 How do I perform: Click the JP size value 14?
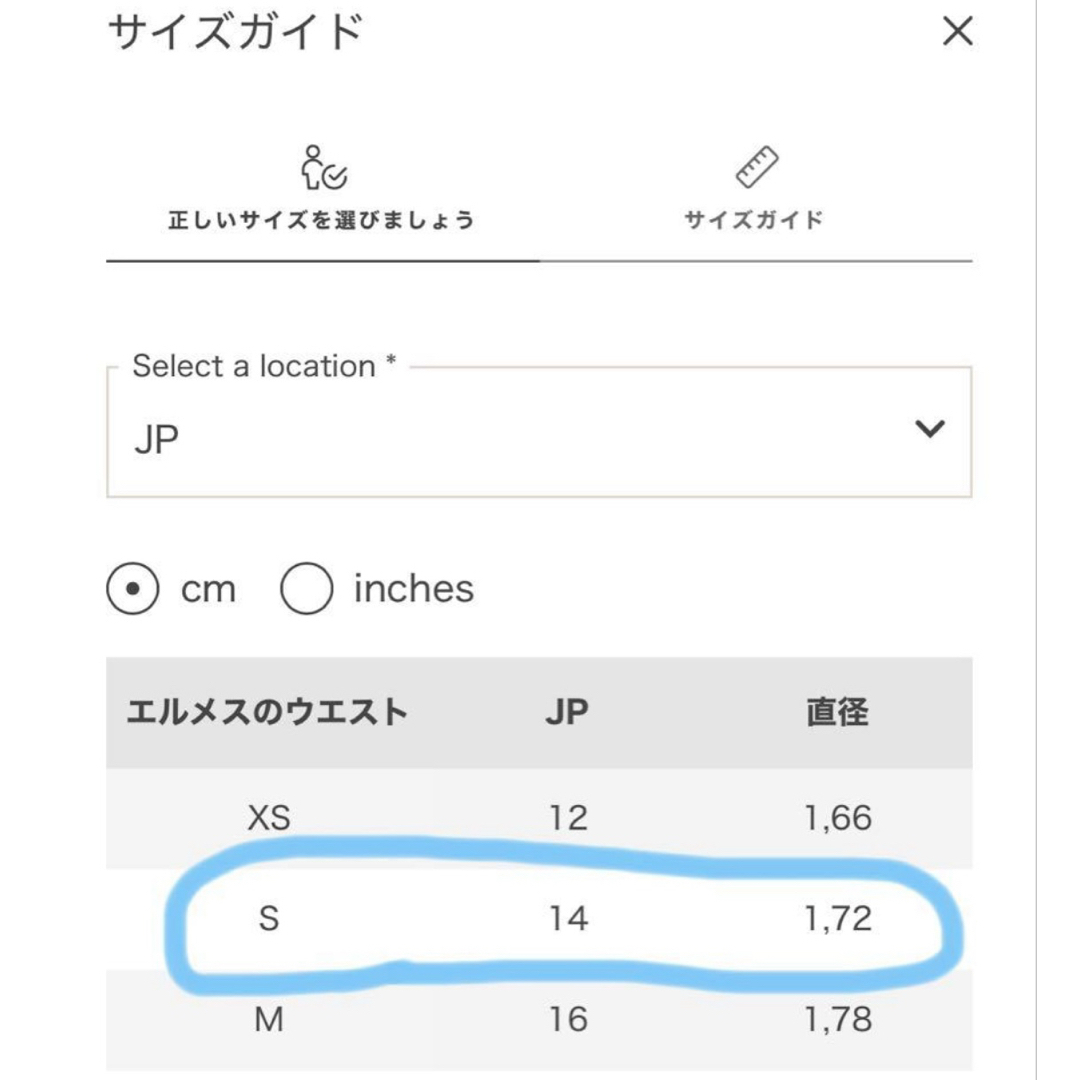568,919
